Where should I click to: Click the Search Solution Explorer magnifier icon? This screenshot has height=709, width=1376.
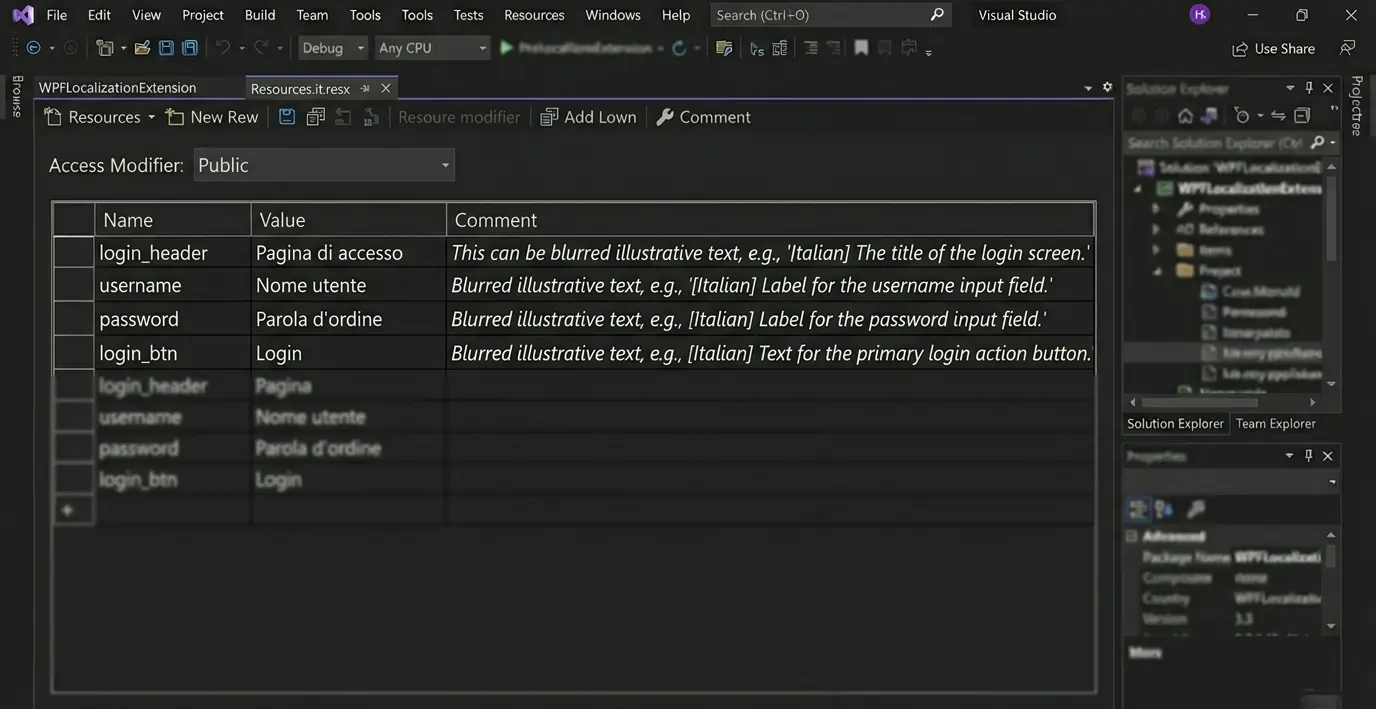[1318, 142]
